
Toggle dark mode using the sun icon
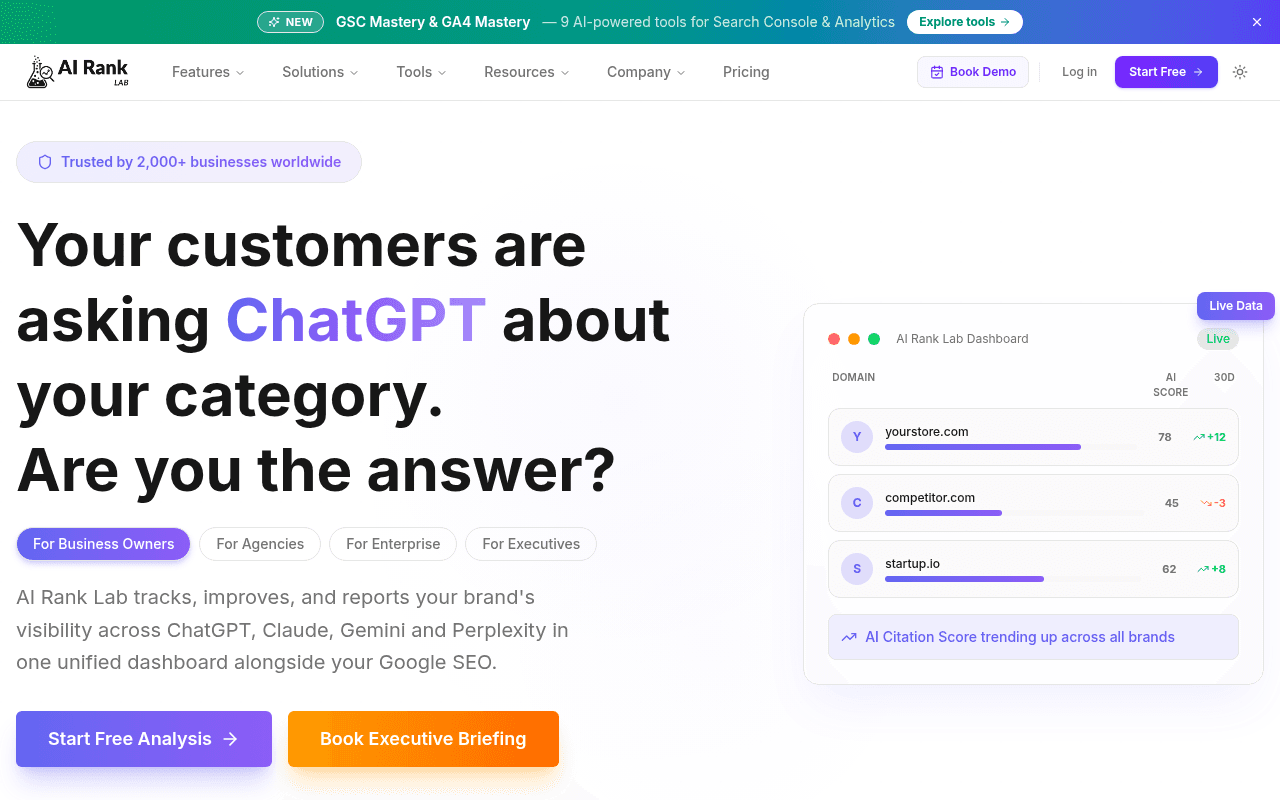[1240, 72]
